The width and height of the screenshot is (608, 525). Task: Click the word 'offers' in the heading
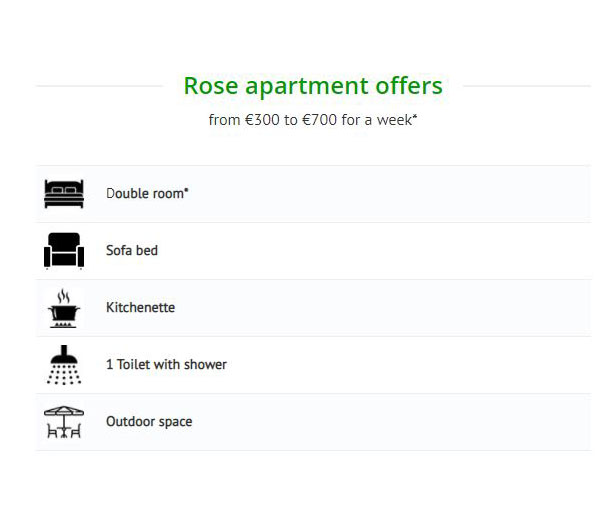[409, 85]
